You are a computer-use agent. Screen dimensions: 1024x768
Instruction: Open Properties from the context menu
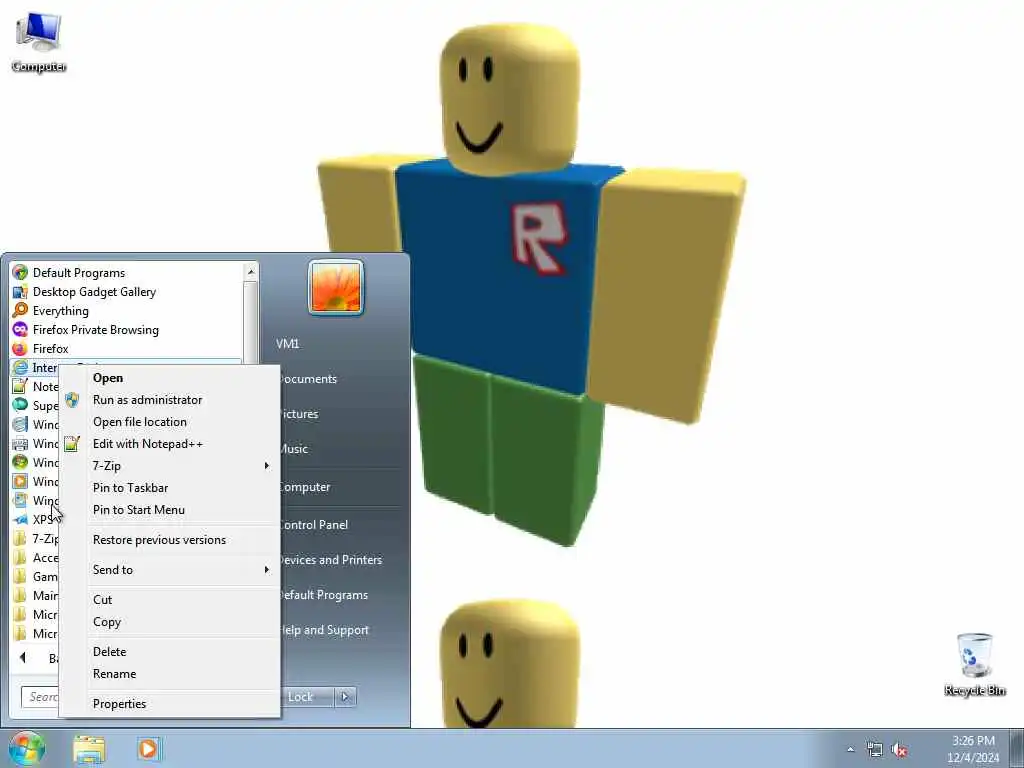tap(169, 703)
